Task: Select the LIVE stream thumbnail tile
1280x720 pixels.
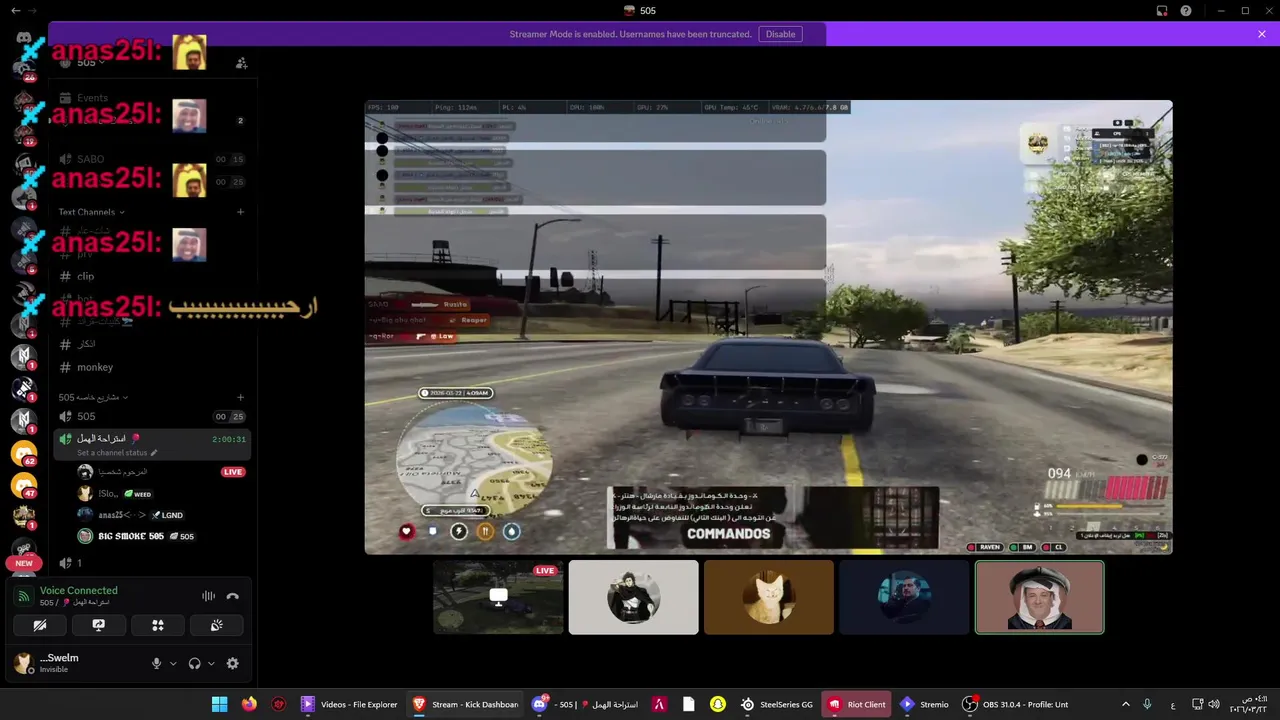Action: coord(498,597)
